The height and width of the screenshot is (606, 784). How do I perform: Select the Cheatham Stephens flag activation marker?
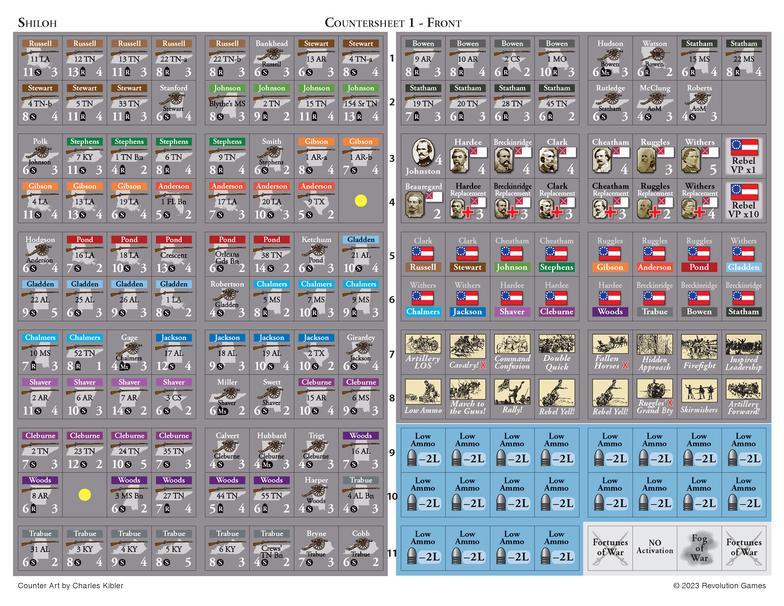[x=556, y=254]
